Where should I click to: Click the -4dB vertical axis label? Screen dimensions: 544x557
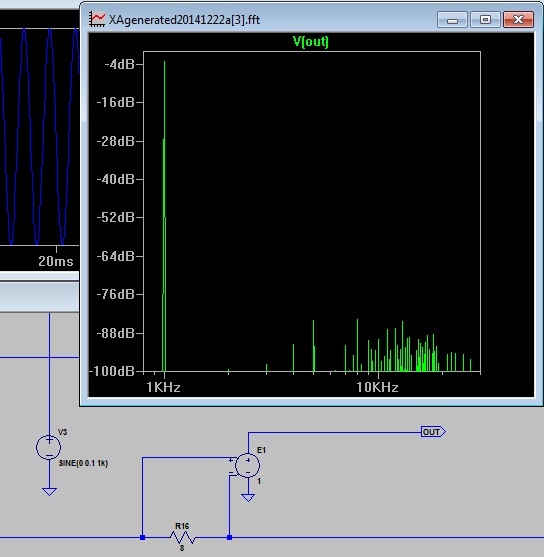pos(119,64)
